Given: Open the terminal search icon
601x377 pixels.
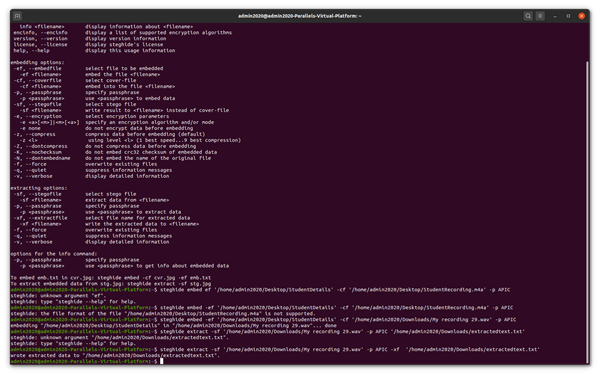Looking at the screenshot, I should point(528,16).
